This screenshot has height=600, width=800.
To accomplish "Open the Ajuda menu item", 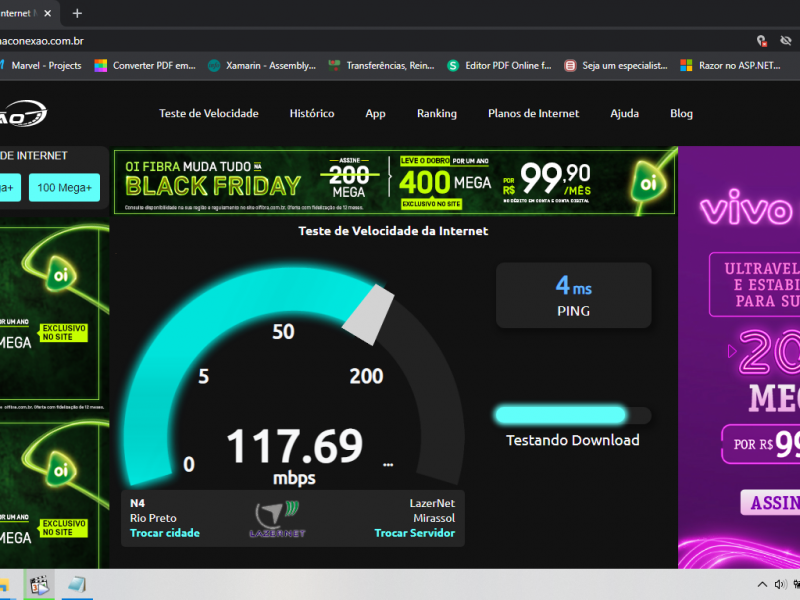I will pos(624,113).
